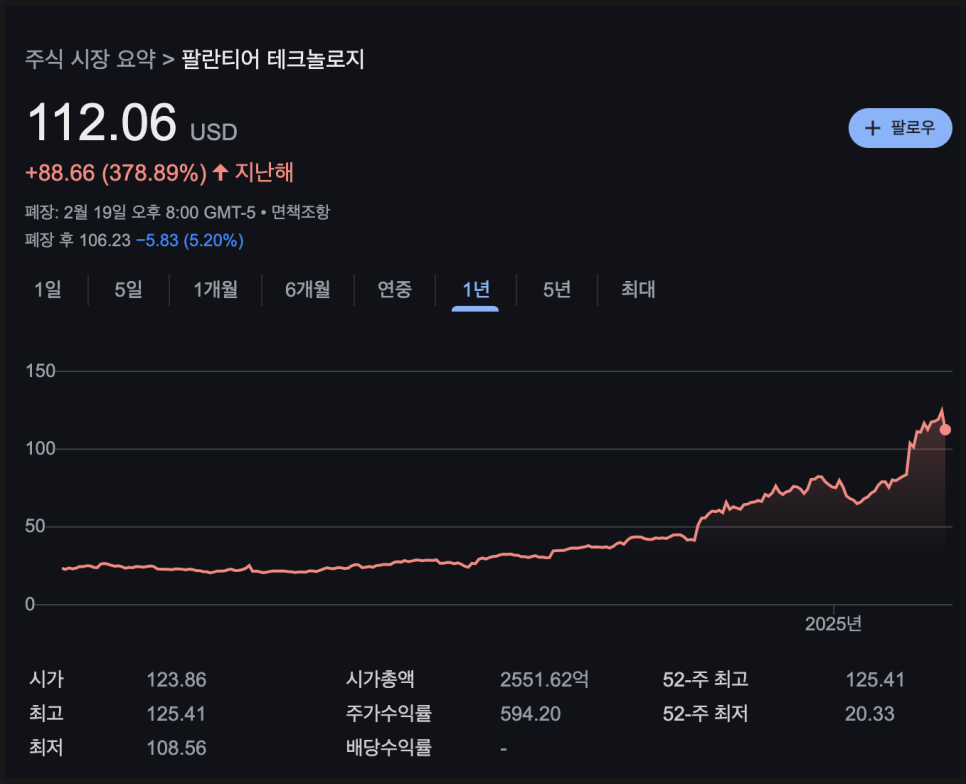Click the 100 y-axis label
This screenshot has height=784, width=966.
click(41, 448)
